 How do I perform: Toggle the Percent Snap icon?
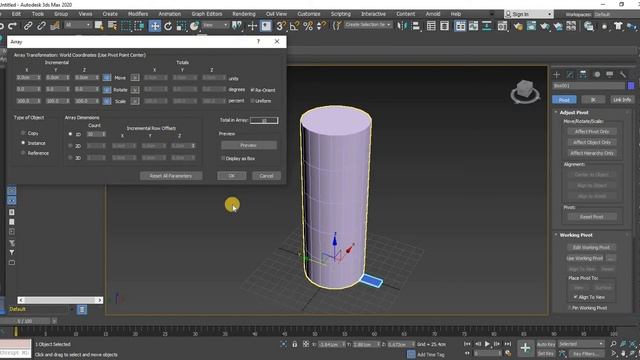click(308, 26)
